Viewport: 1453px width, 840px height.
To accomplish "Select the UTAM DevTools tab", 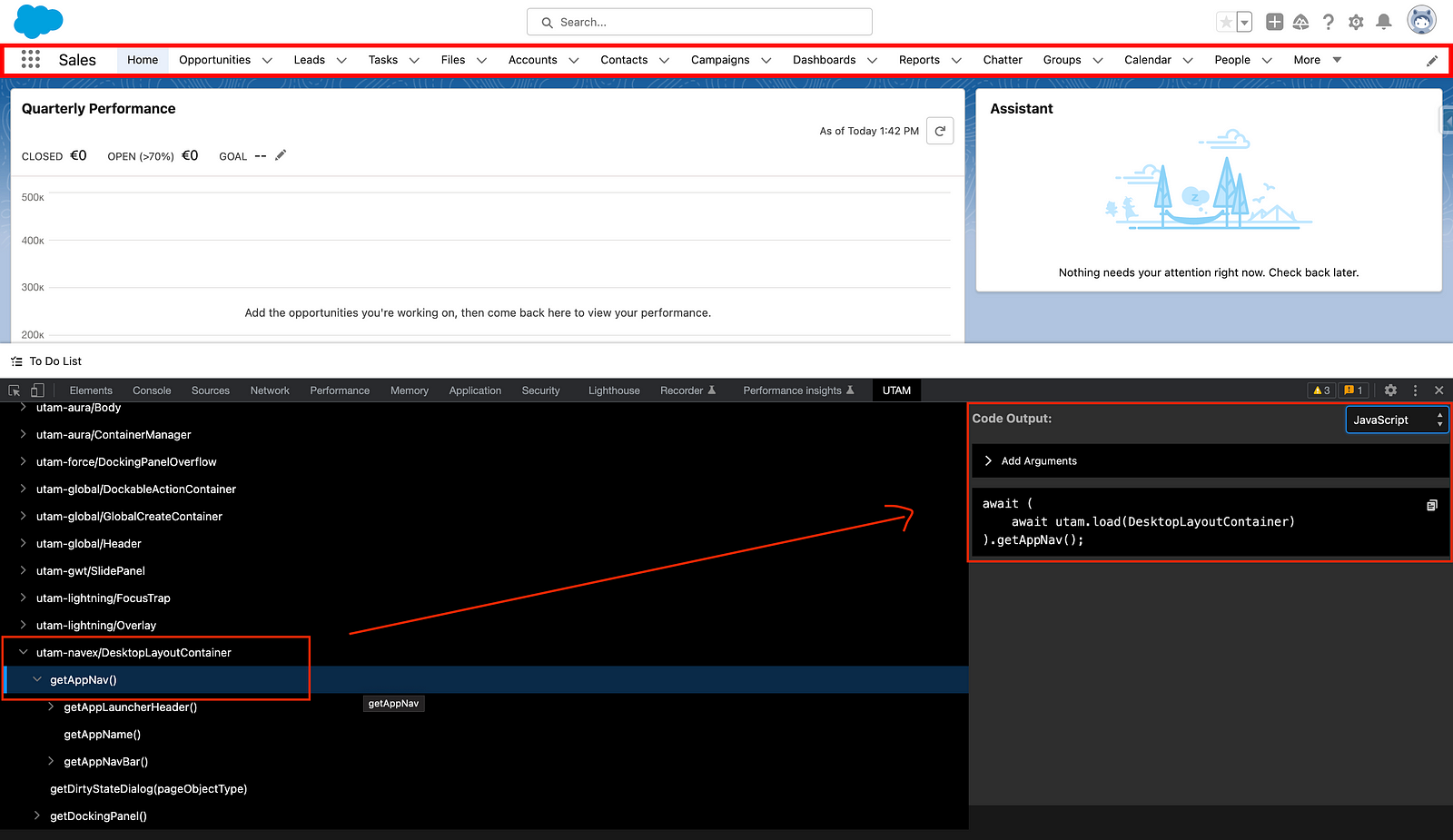I will click(896, 390).
